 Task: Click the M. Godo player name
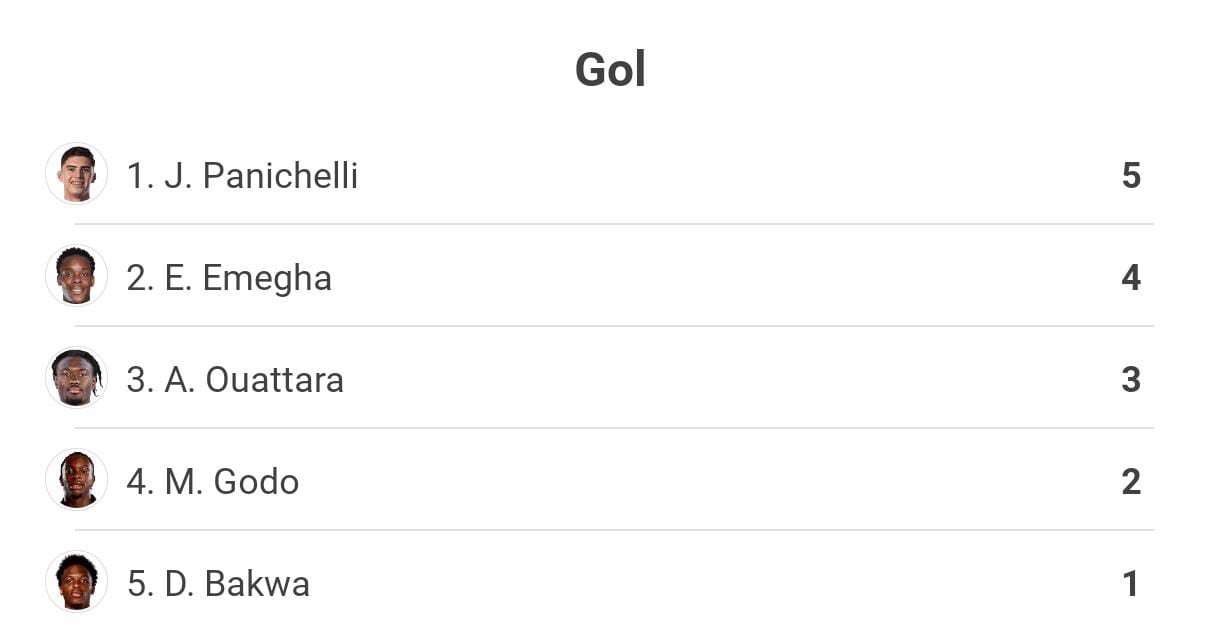[232, 482]
